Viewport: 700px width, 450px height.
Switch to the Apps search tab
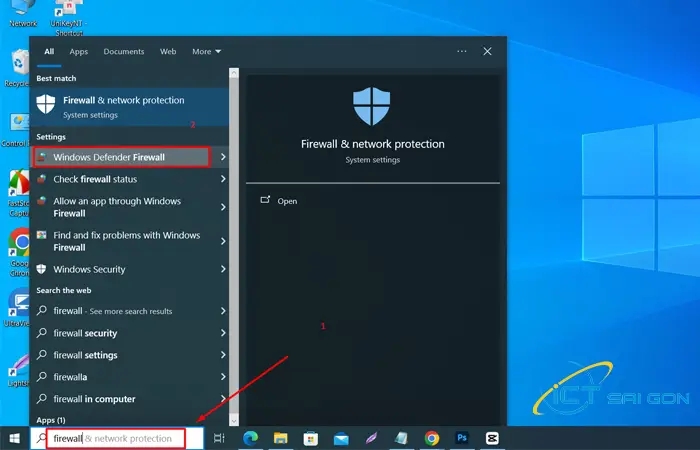coord(79,51)
